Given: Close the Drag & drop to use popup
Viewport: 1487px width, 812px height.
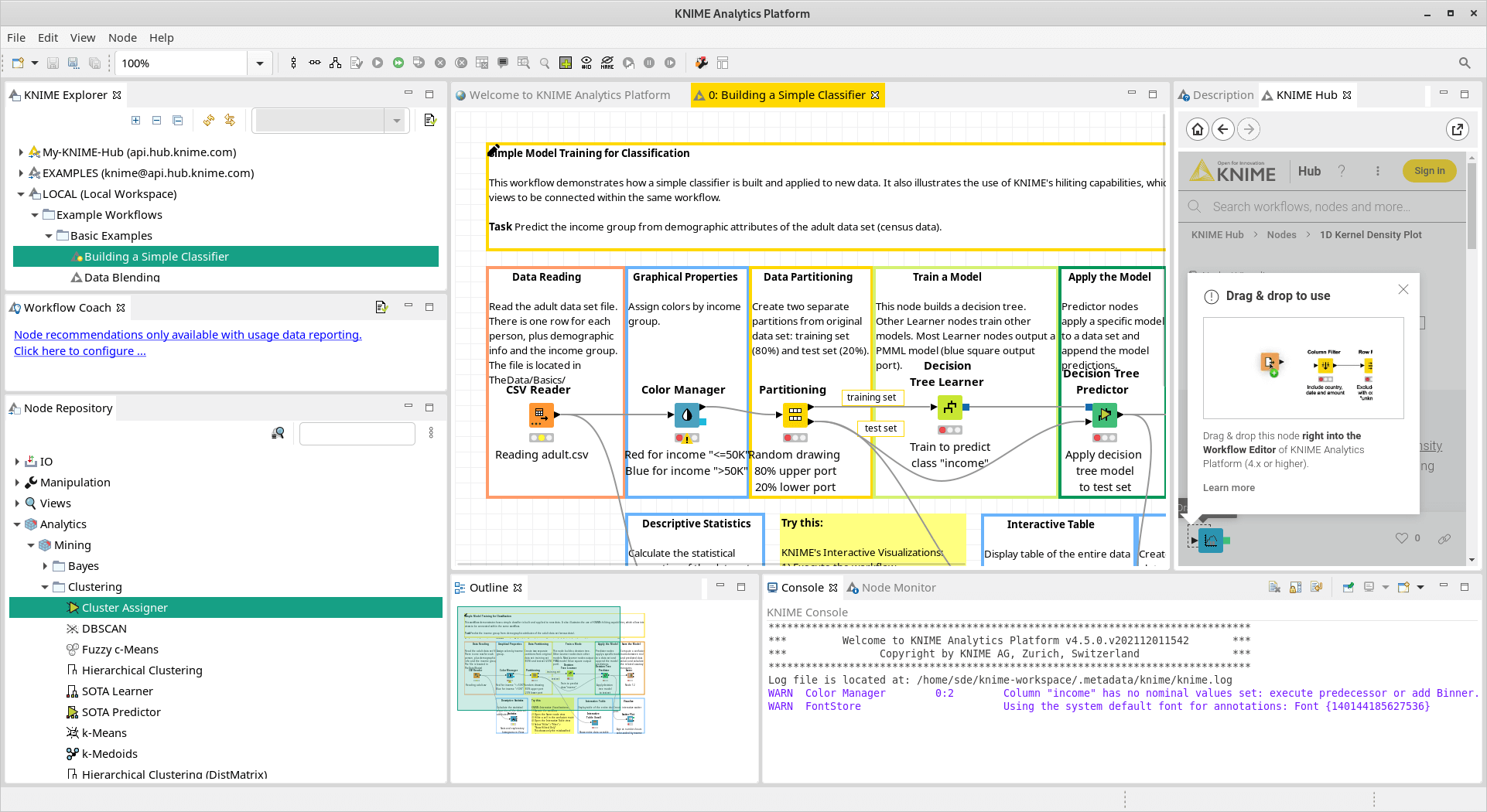Looking at the screenshot, I should tap(1403, 289).
